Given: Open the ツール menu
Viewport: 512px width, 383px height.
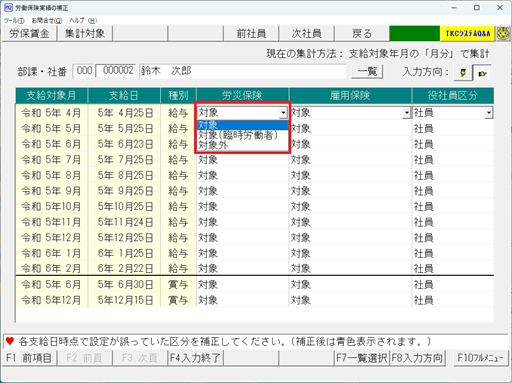Looking at the screenshot, I should click(x=14, y=20).
